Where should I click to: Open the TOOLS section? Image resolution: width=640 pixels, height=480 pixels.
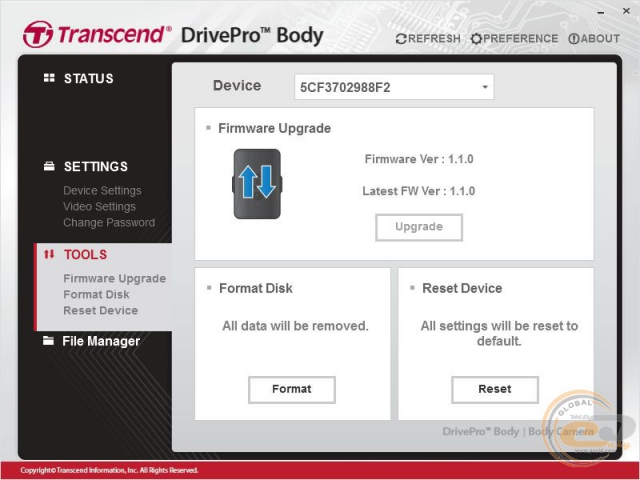pos(85,255)
